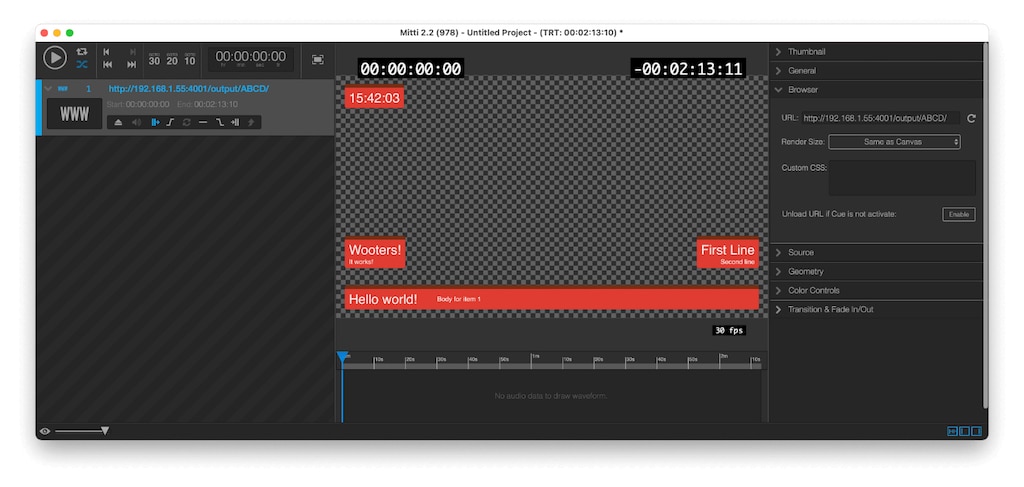Jump to the next cue
The image size is (1024, 487).
coord(131,64)
